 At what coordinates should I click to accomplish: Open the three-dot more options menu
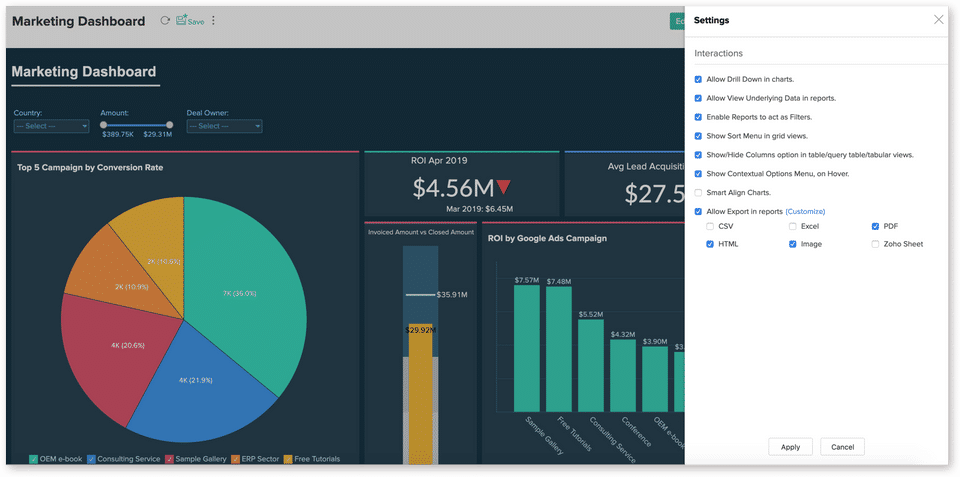click(213, 21)
